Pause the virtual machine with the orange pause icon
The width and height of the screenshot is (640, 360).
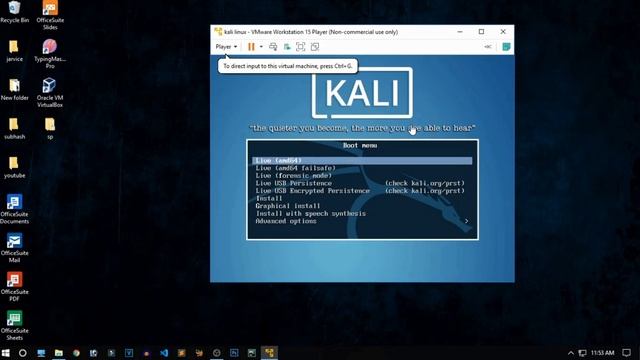click(251, 47)
